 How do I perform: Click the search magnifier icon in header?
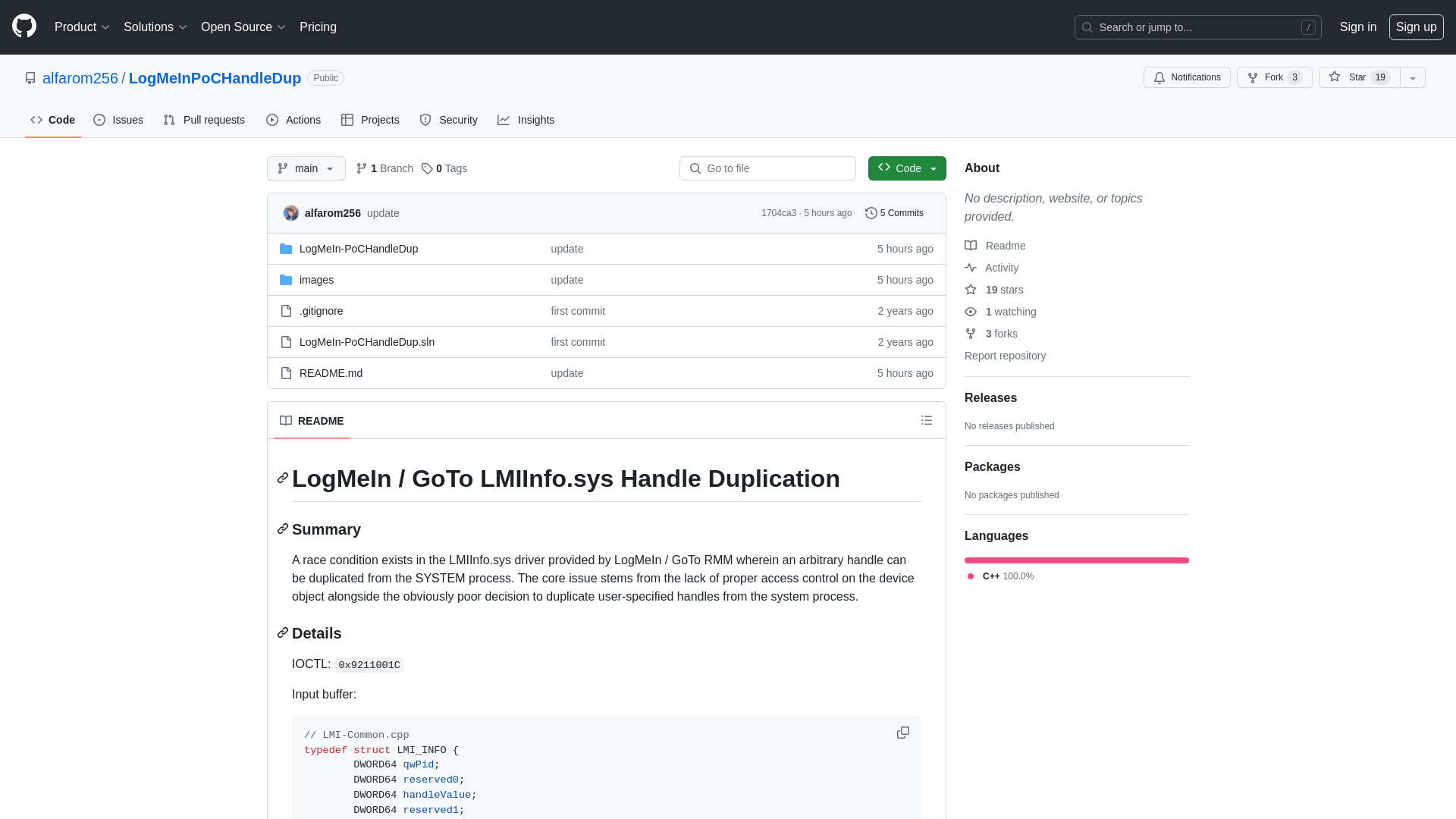(x=1087, y=27)
